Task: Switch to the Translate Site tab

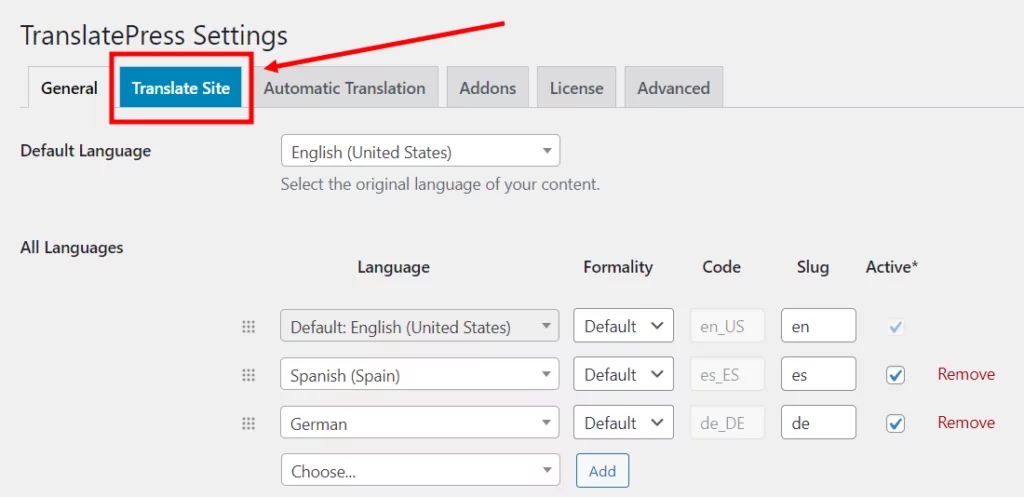Action: 181,88
